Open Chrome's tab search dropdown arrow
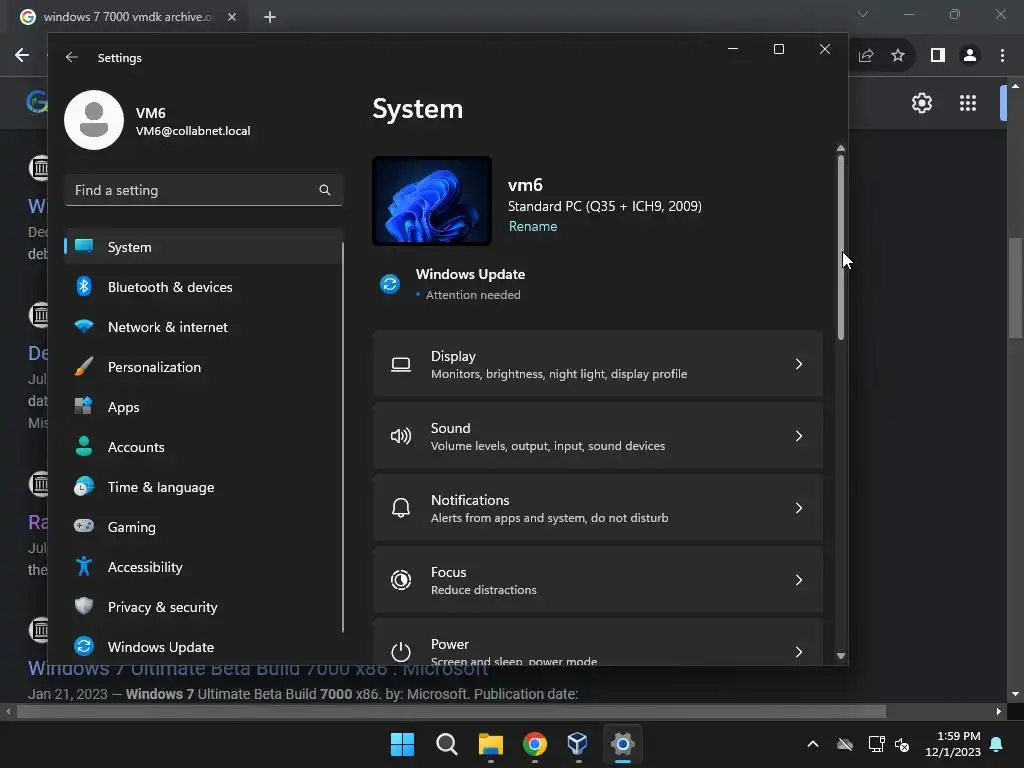1024x768 pixels. 863,14
